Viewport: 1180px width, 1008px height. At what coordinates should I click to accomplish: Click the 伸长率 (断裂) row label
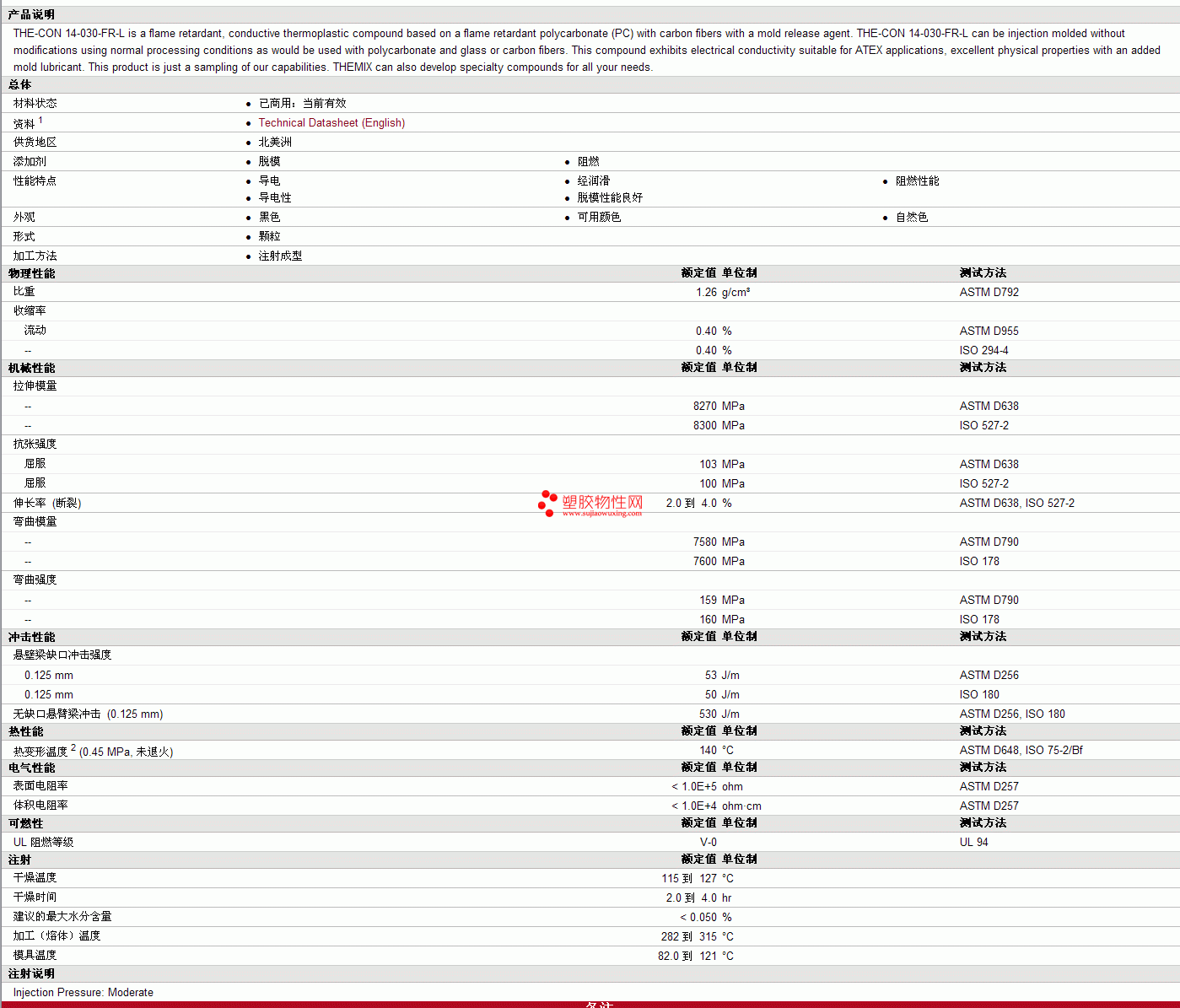tap(47, 504)
